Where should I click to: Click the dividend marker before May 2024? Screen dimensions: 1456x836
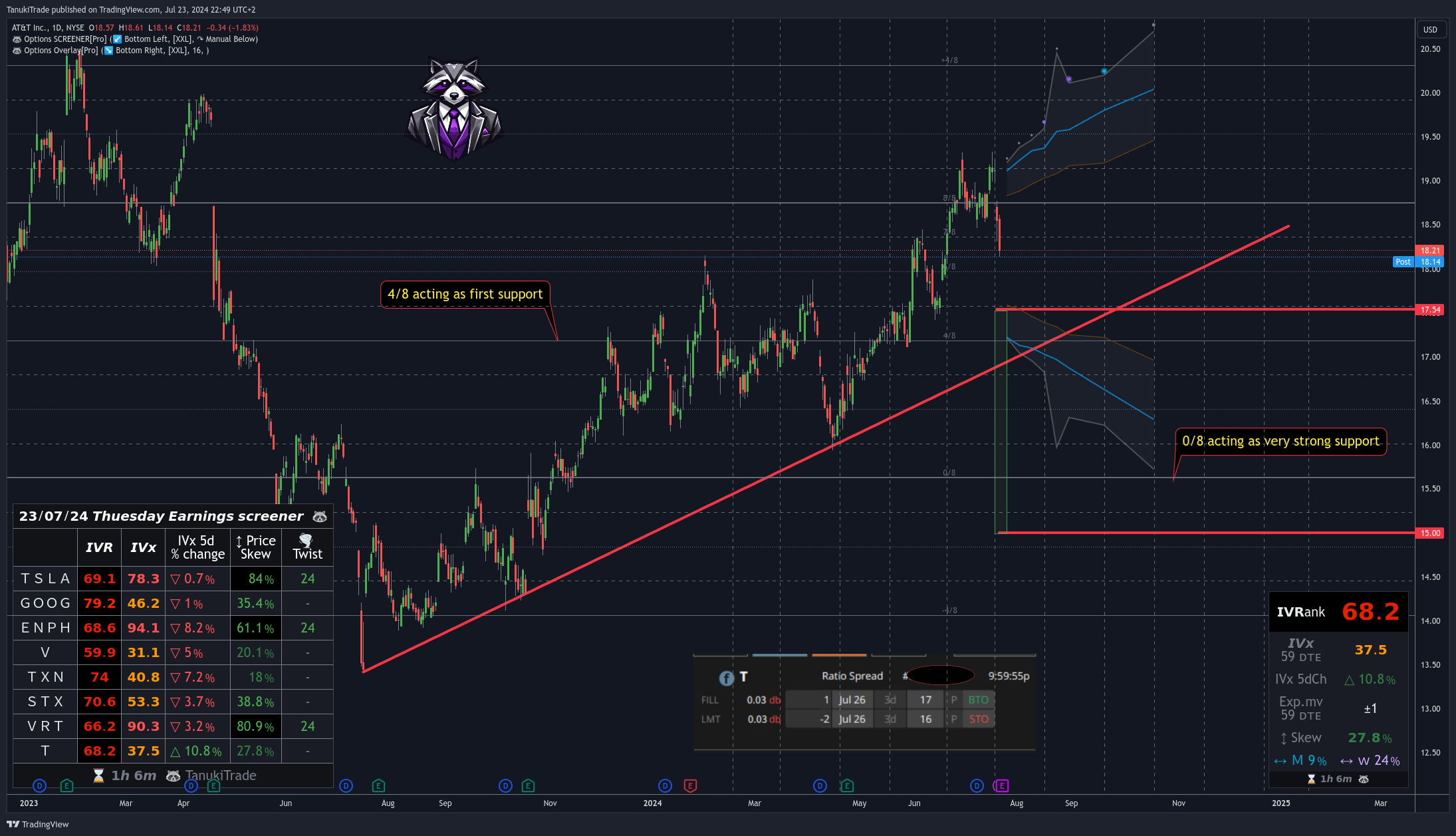[820, 785]
